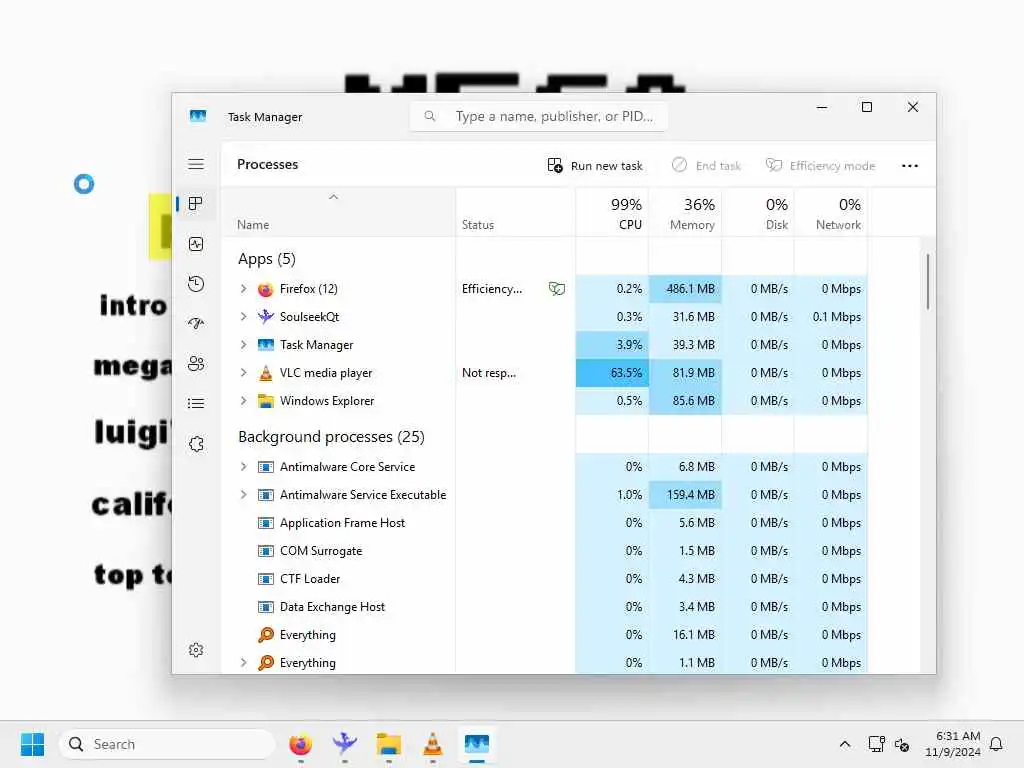Open the Users sidebar icon

196,364
